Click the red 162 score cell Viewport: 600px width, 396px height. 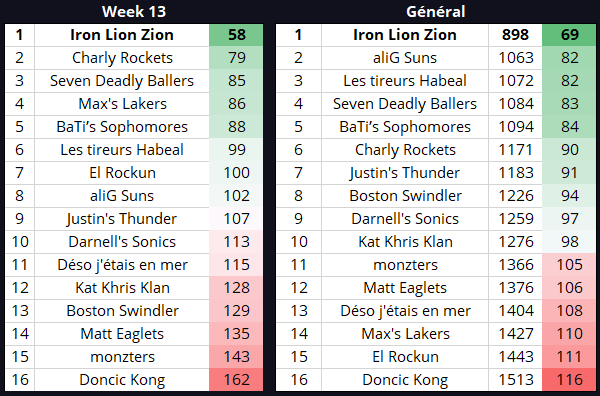pos(236,380)
